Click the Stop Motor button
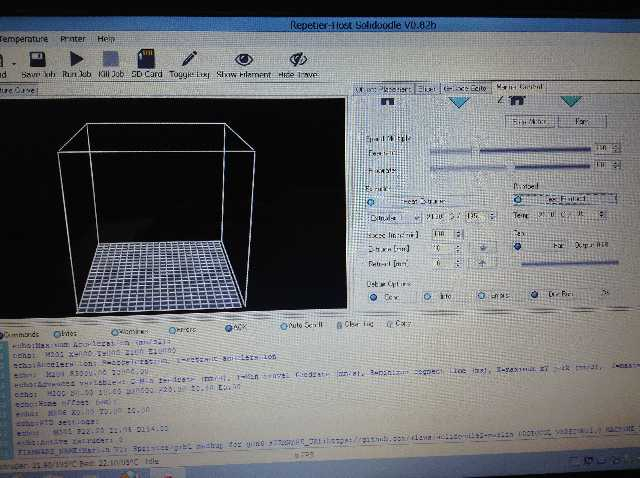 click(x=529, y=121)
